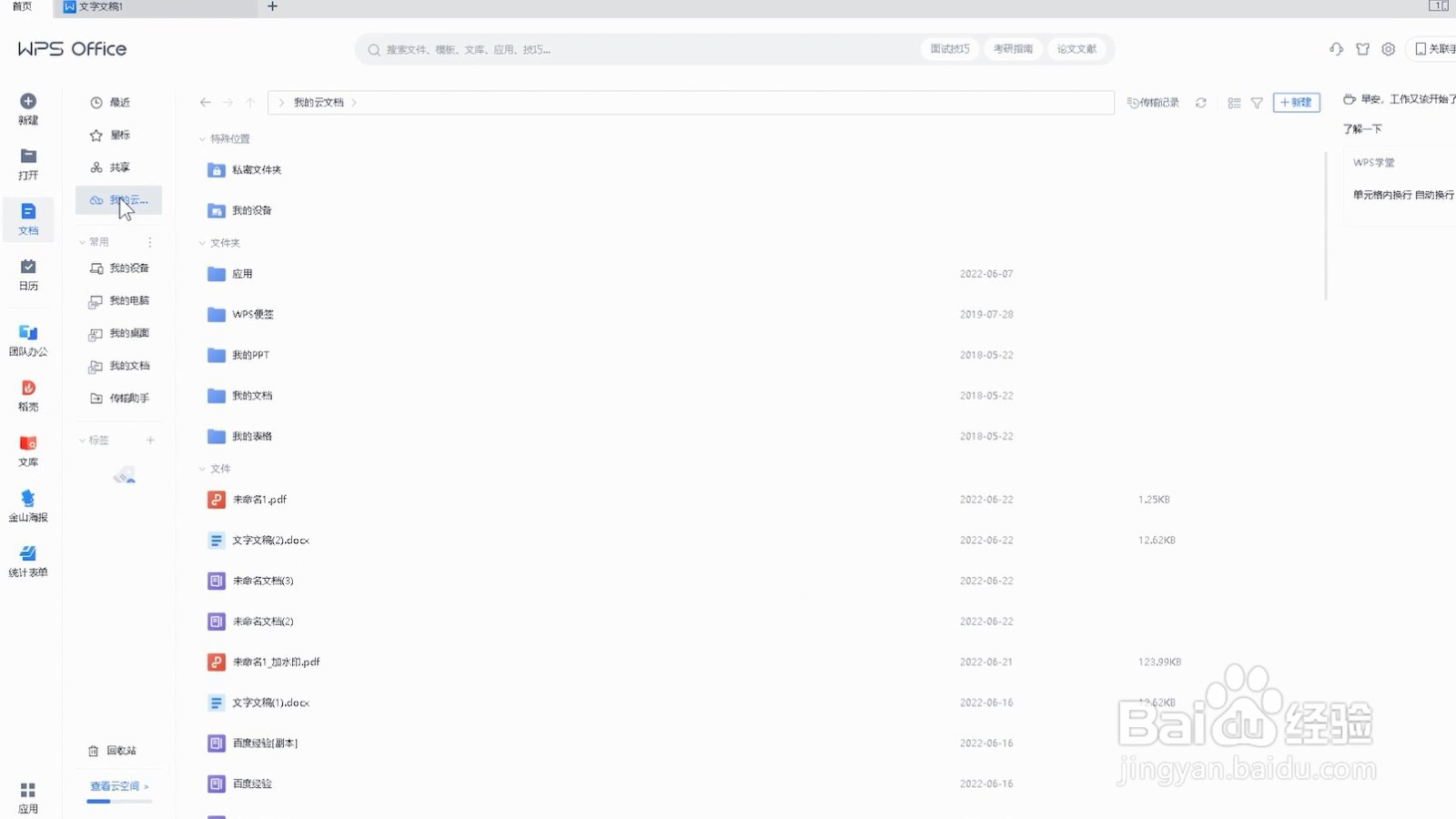
Task: Select 我的云文档 in the navigation list
Action: tap(118, 200)
